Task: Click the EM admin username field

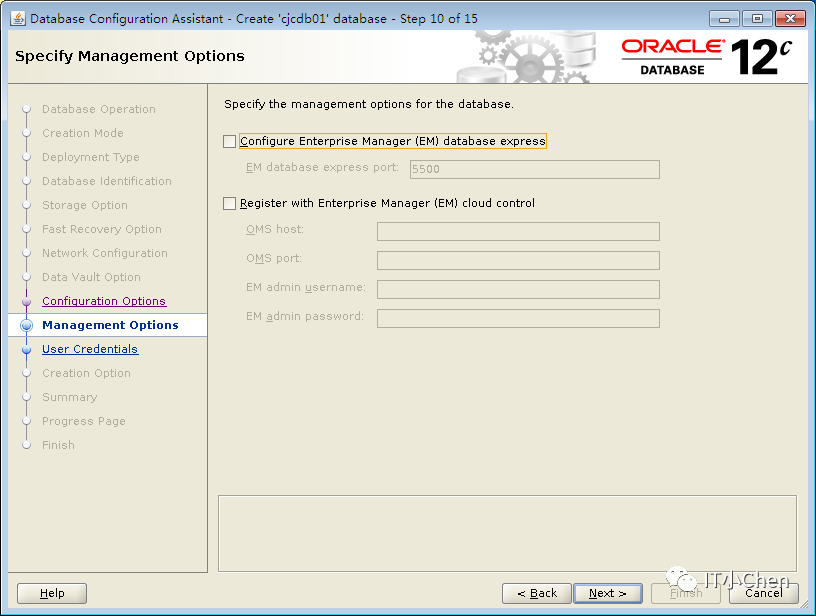Action: [x=518, y=289]
